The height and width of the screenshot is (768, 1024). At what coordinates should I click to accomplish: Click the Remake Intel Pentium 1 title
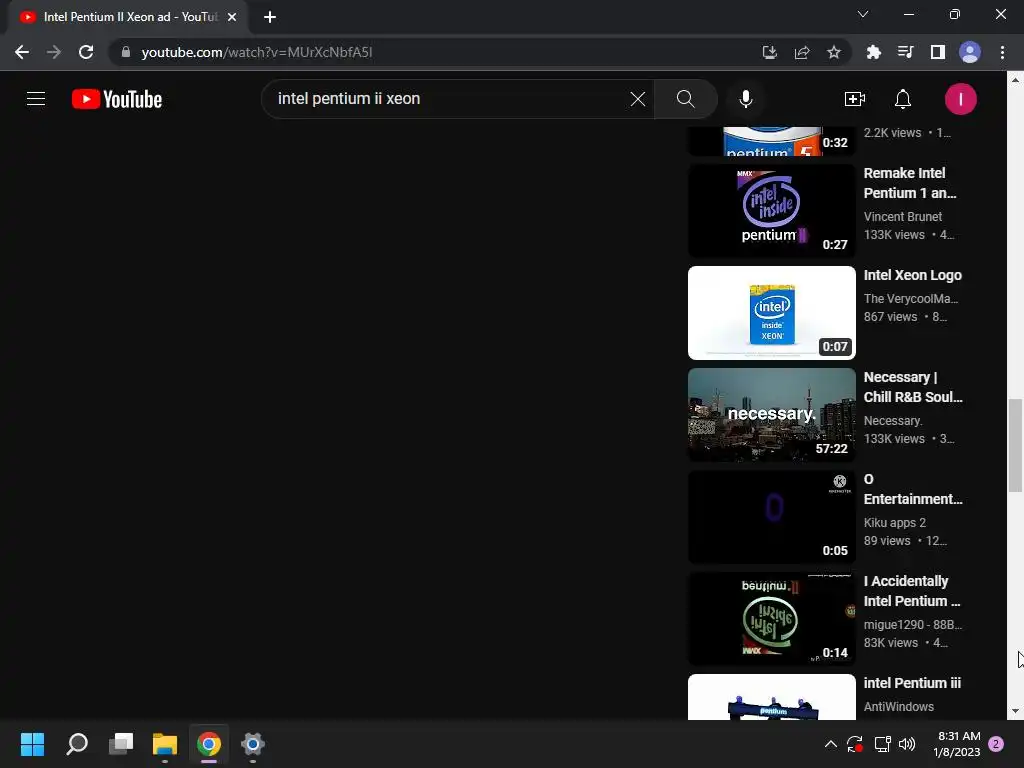pos(910,183)
